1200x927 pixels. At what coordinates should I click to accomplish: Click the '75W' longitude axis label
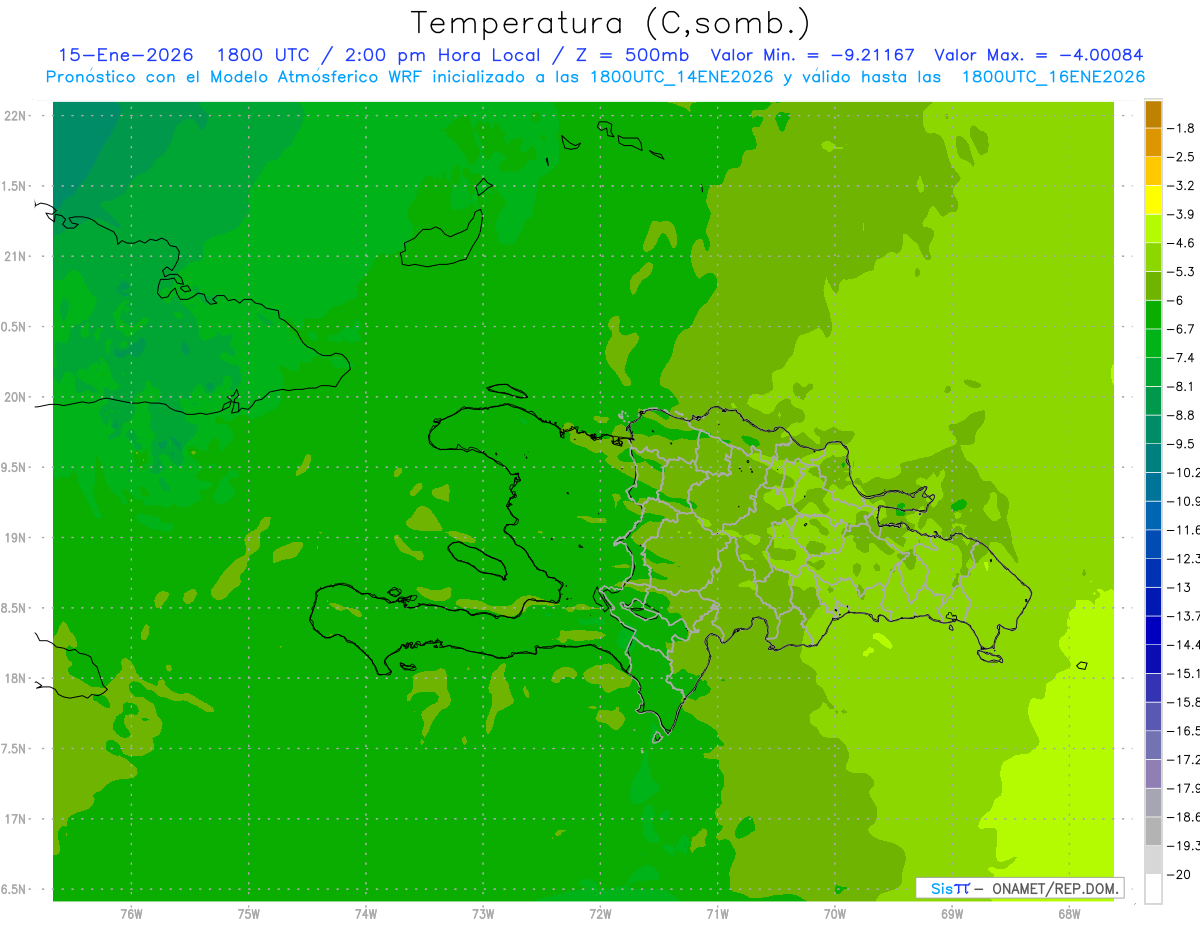[248, 913]
